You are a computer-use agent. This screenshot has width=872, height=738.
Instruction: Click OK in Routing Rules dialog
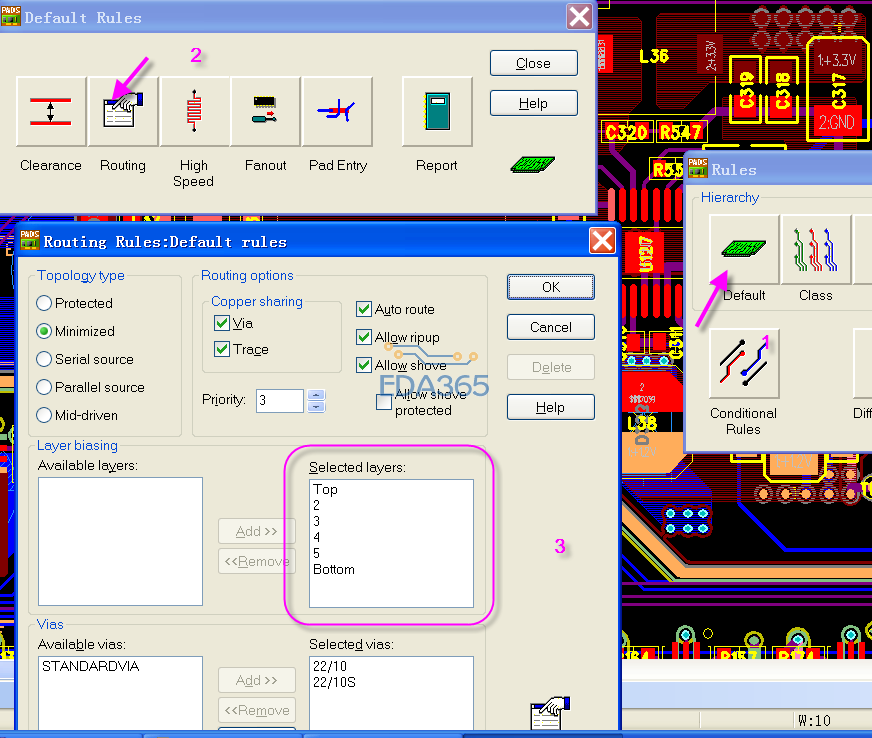551,287
